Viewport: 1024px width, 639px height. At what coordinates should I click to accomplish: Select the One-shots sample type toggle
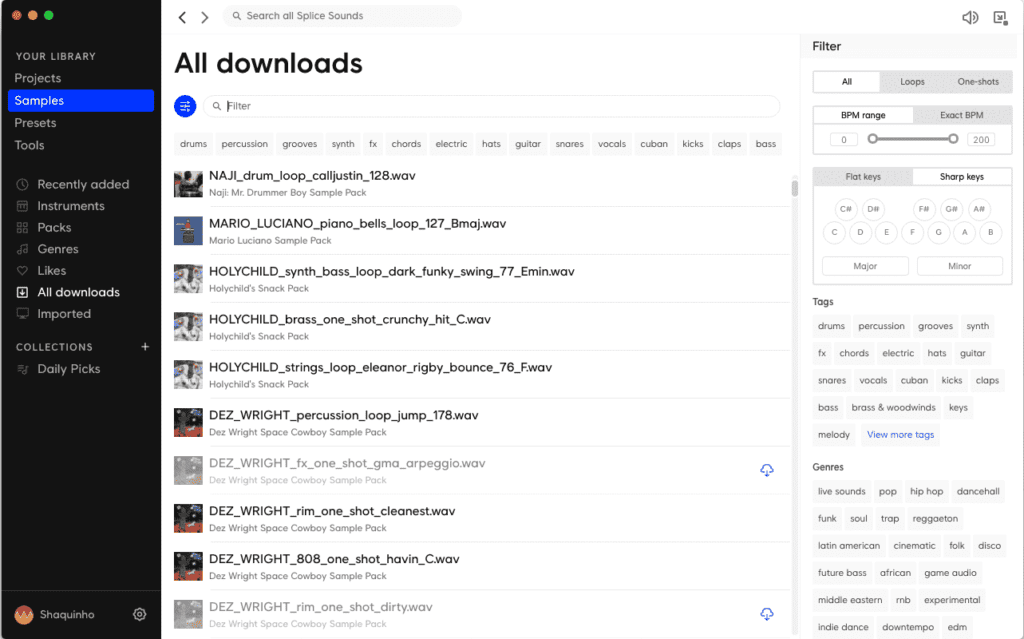[x=978, y=82]
